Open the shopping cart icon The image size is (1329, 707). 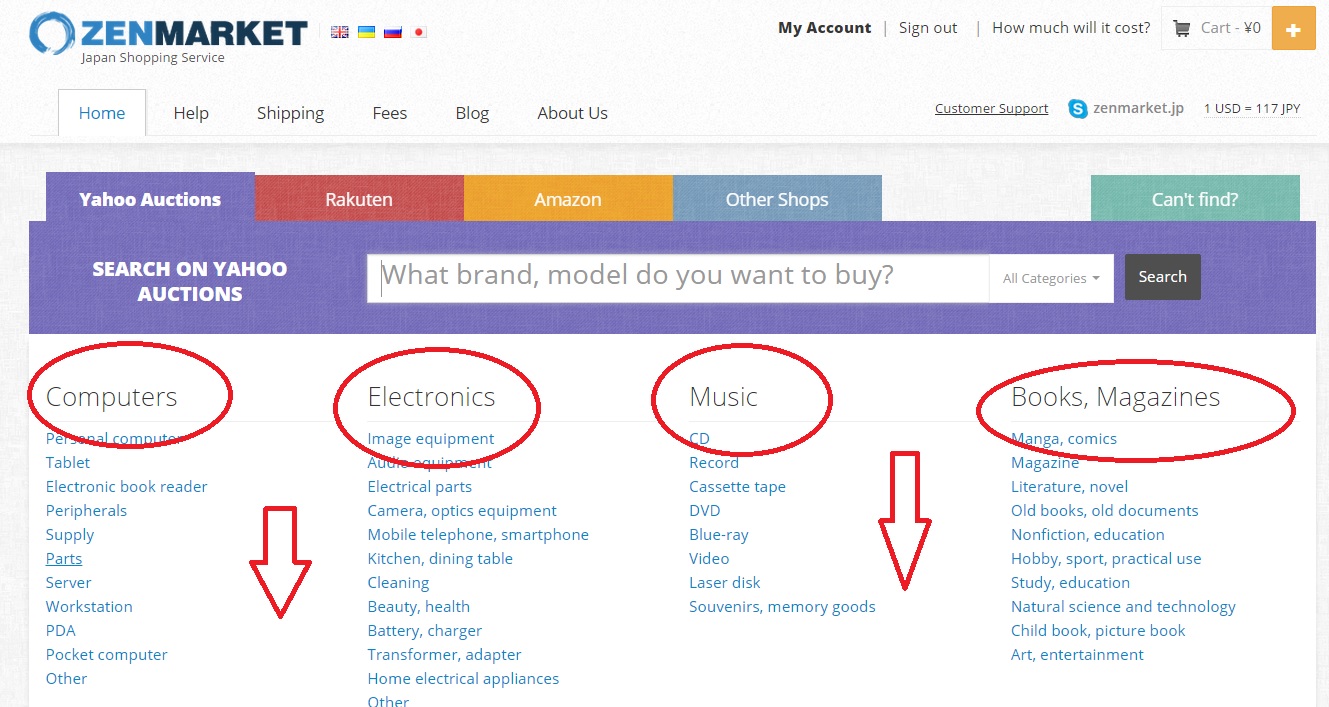point(1182,28)
